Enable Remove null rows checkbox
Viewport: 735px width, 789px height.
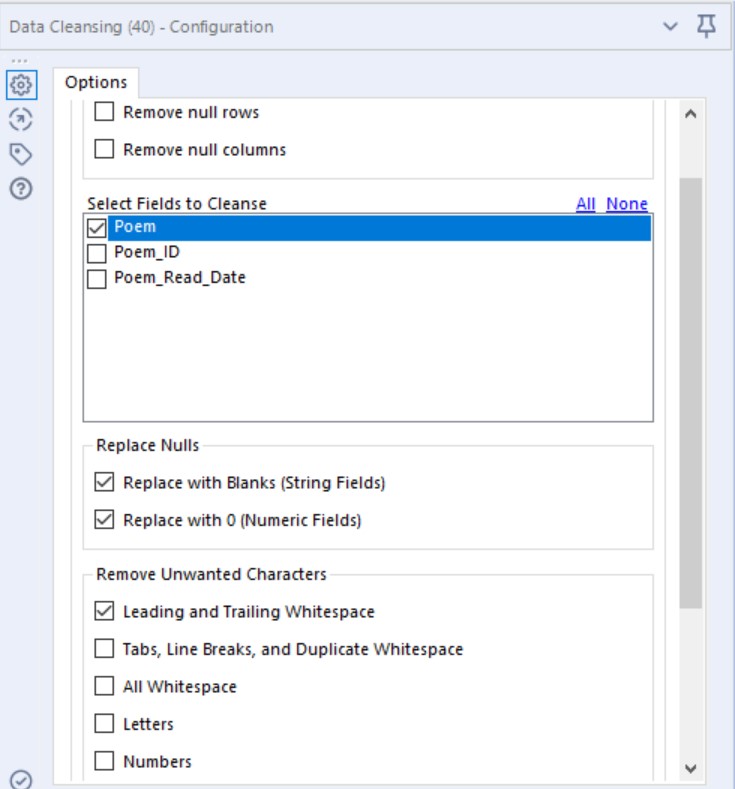pos(104,112)
